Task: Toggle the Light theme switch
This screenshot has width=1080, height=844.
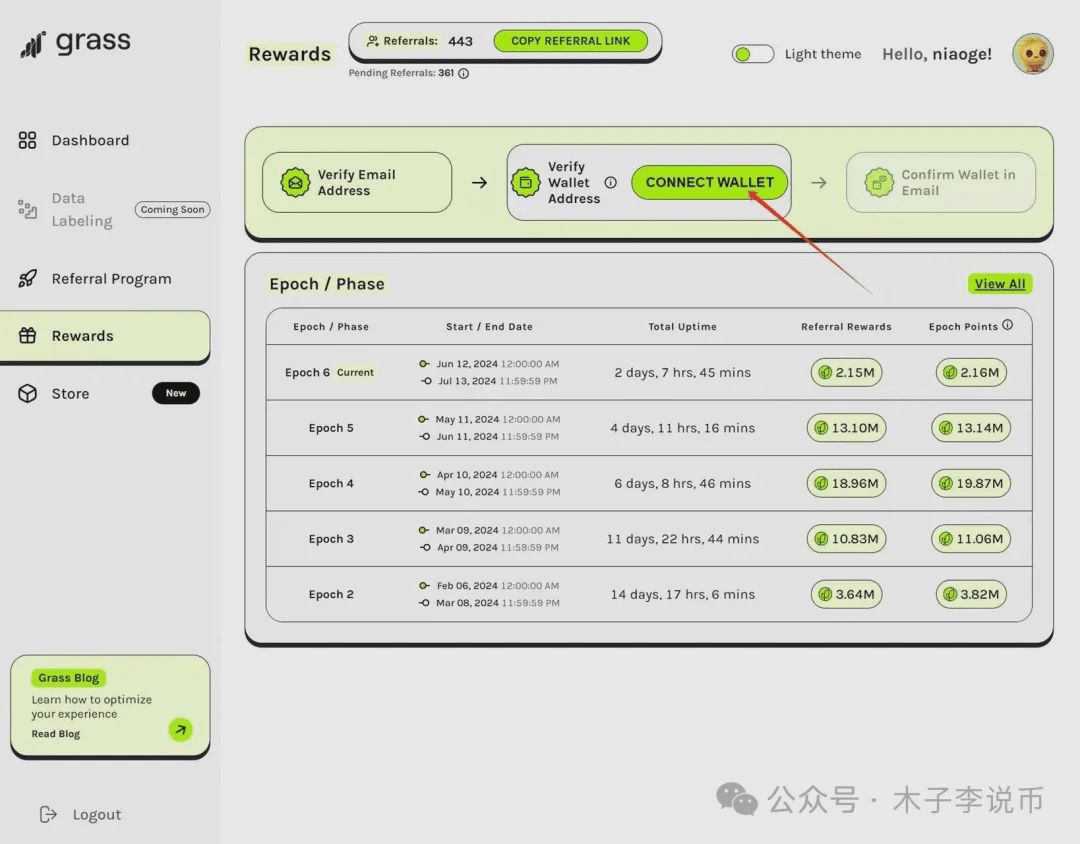Action: (753, 54)
